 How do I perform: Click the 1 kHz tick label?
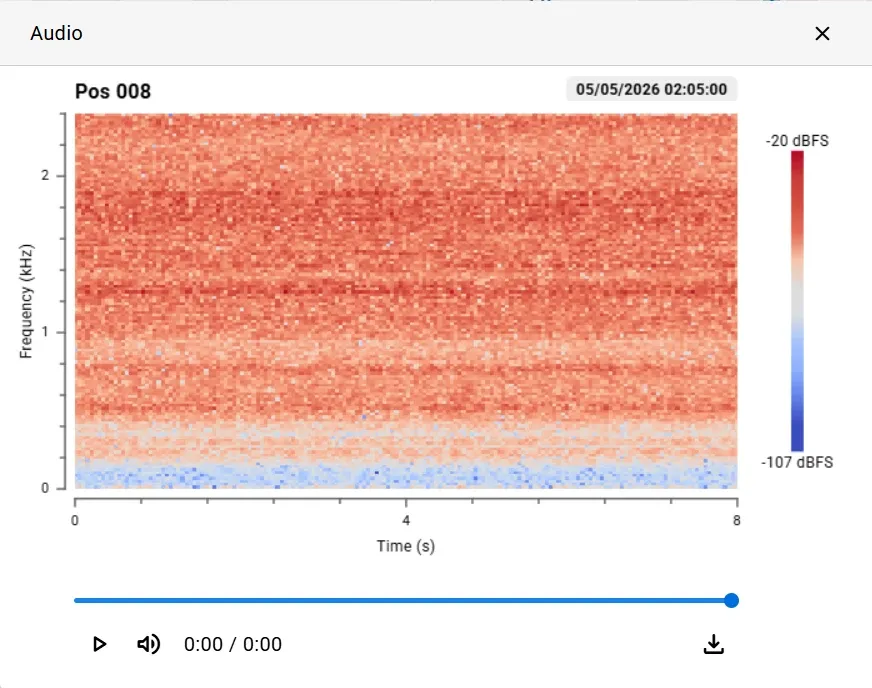tap(45, 331)
